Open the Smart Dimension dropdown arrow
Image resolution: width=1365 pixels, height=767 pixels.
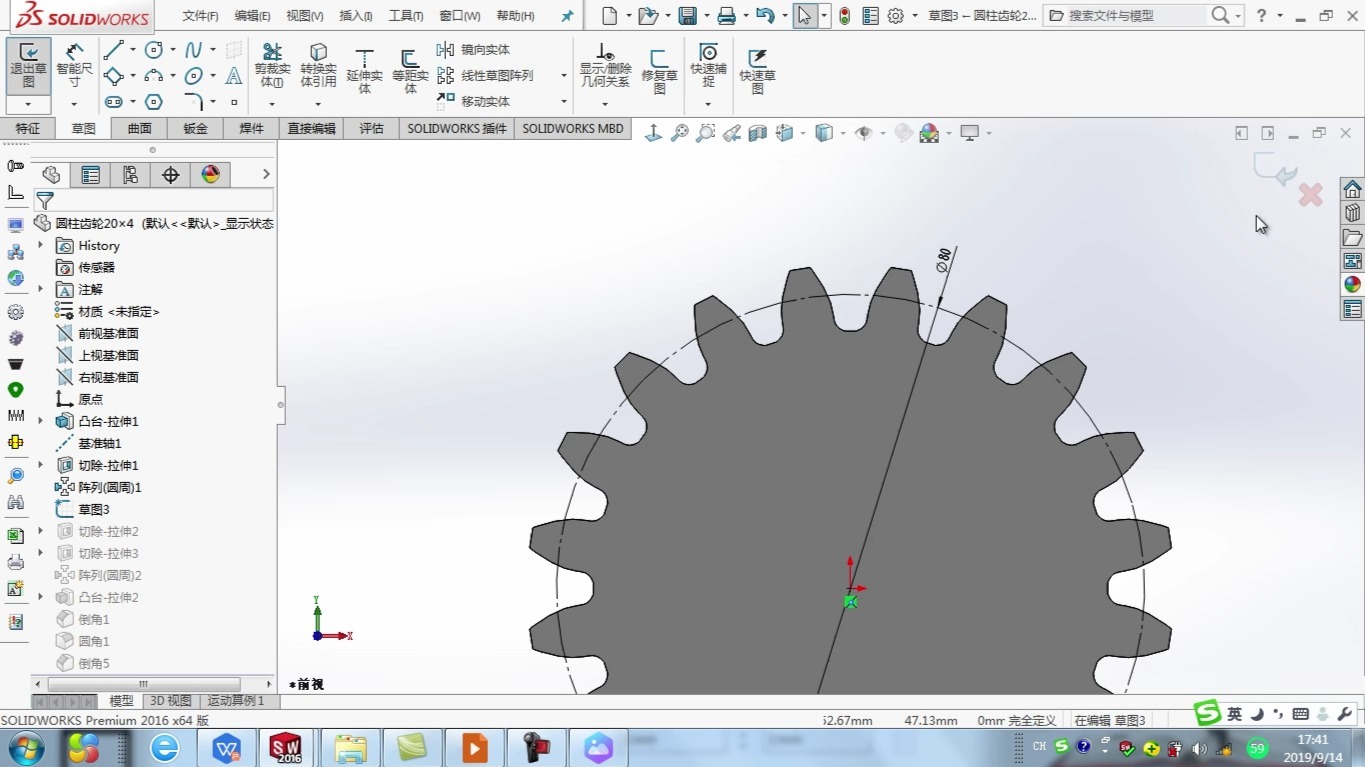point(74,104)
